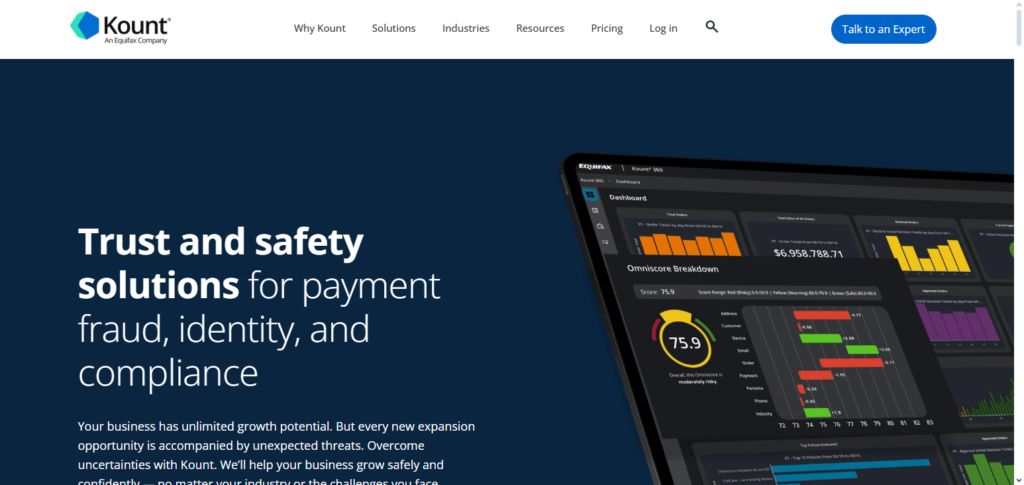The width and height of the screenshot is (1024, 485).
Task: Click the 75.9 Omniscore gauge
Action: coord(684,341)
